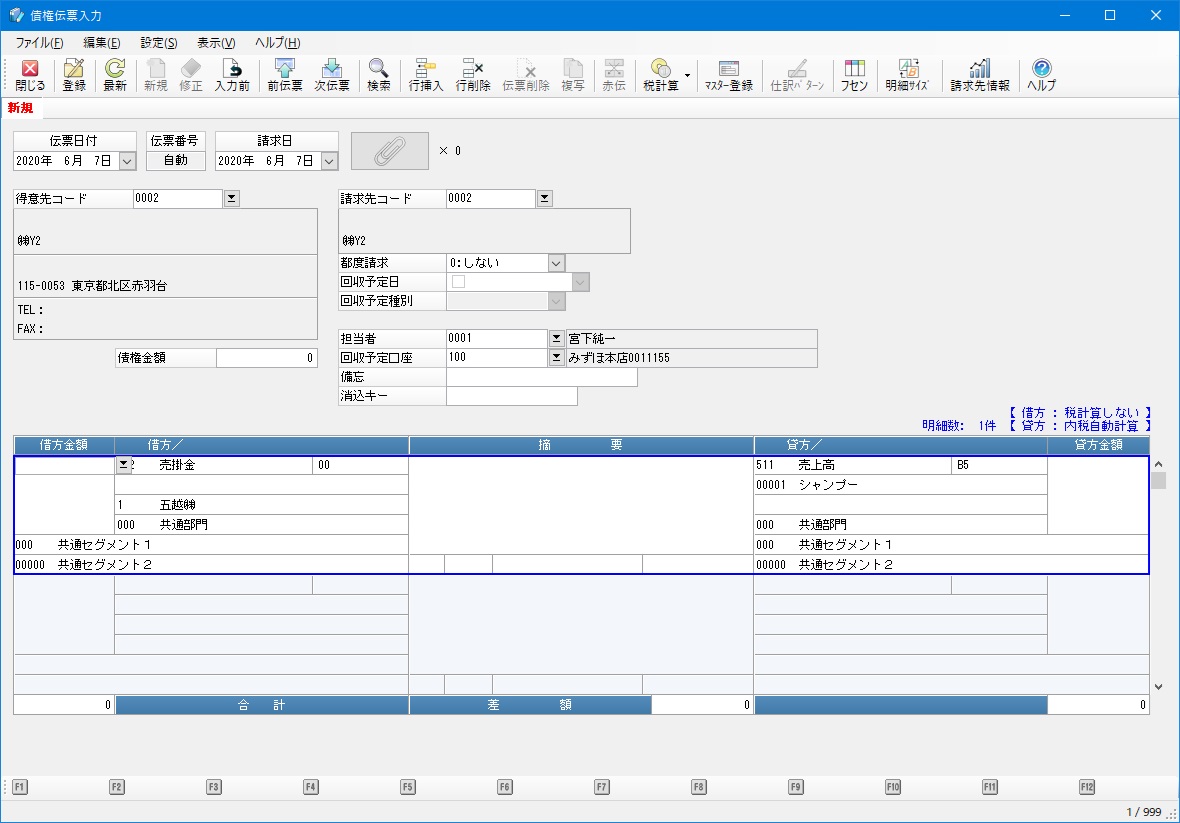Screen dimensions: 1180x823
Task: Click the 消込キー input field
Action: point(512,396)
